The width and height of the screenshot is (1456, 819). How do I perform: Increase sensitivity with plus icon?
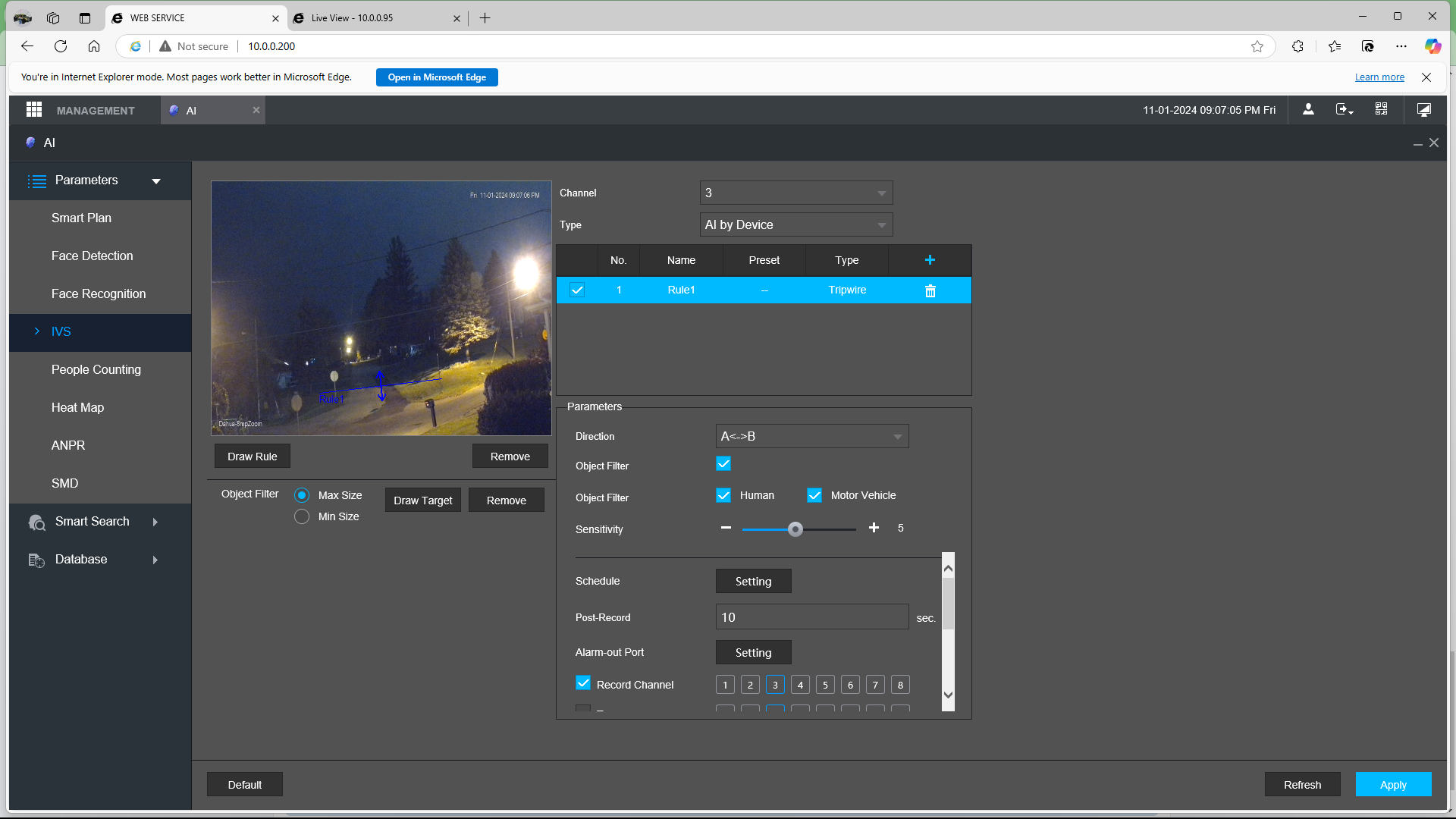(x=874, y=528)
